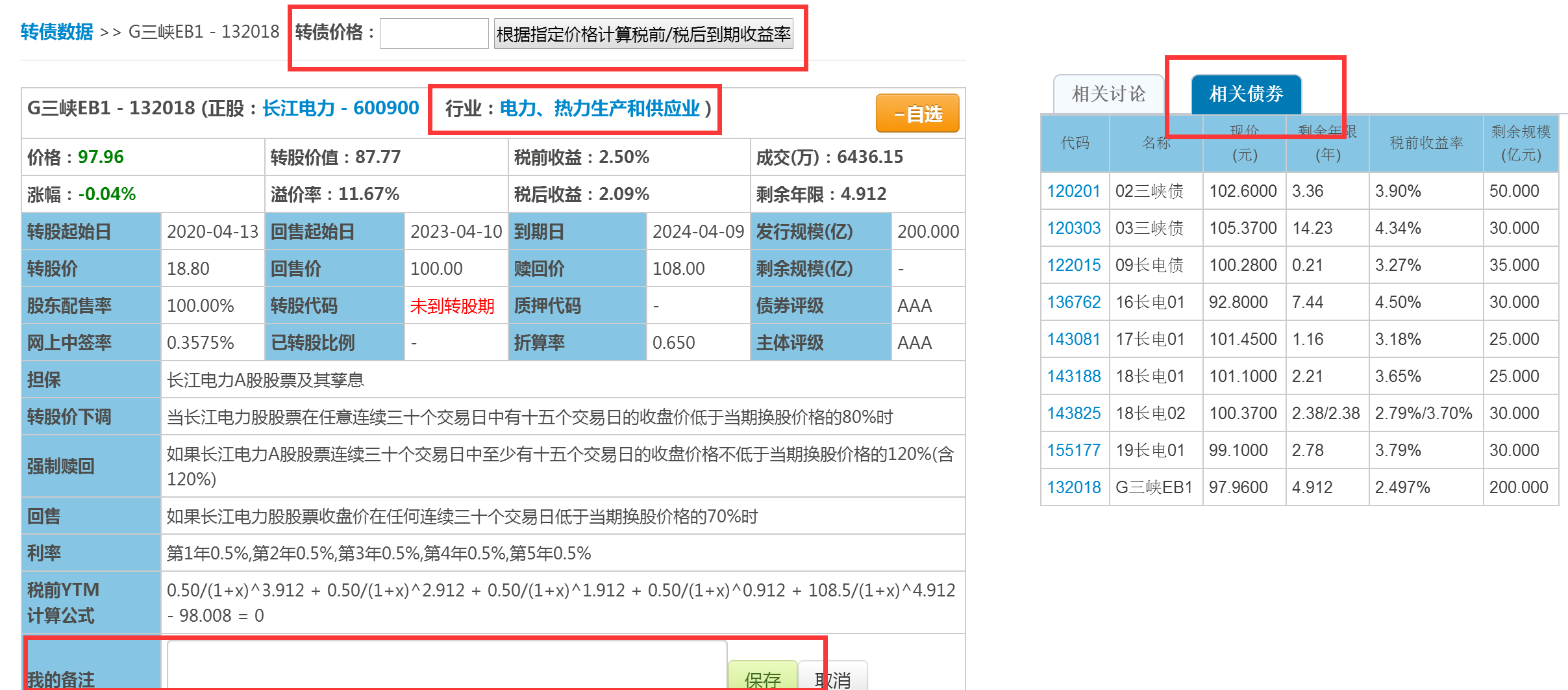Open bond code 136762 link

[1073, 302]
